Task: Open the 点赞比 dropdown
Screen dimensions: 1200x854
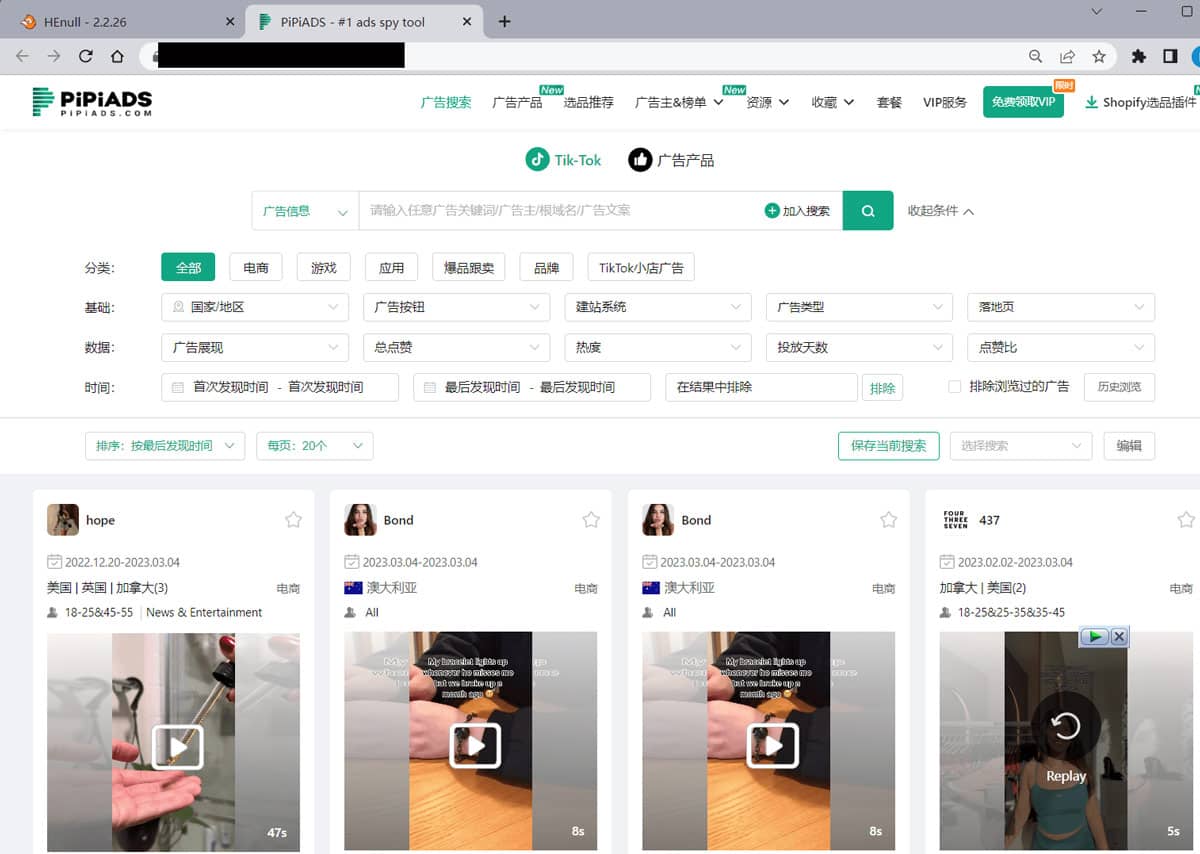Action: (x=1061, y=347)
